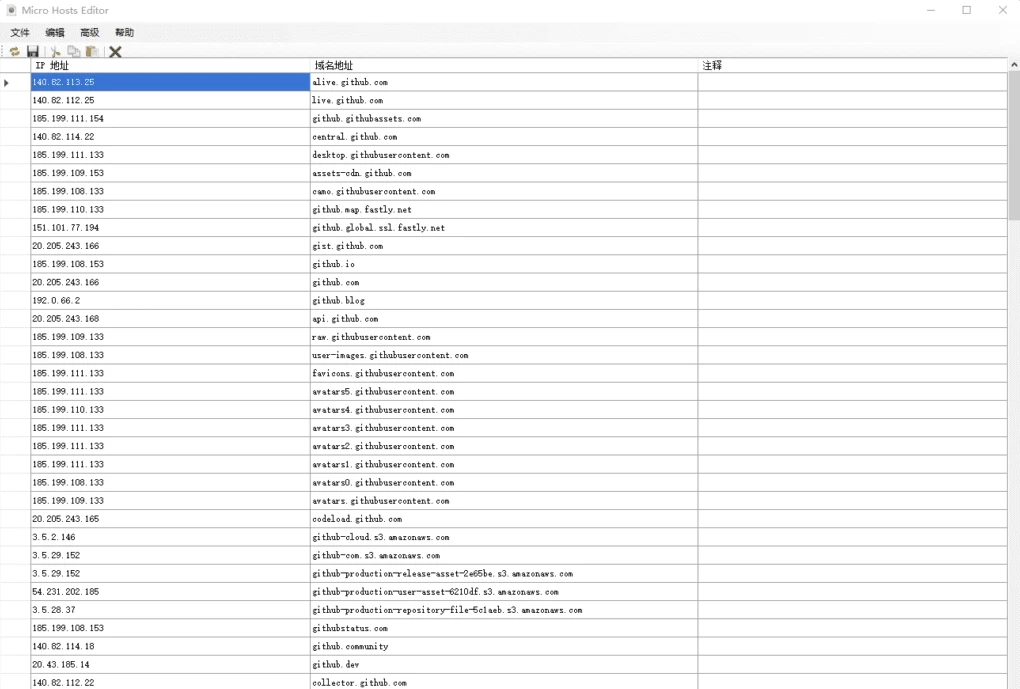
Task: Click the delete (X) toolbar icon
Action: pos(115,52)
